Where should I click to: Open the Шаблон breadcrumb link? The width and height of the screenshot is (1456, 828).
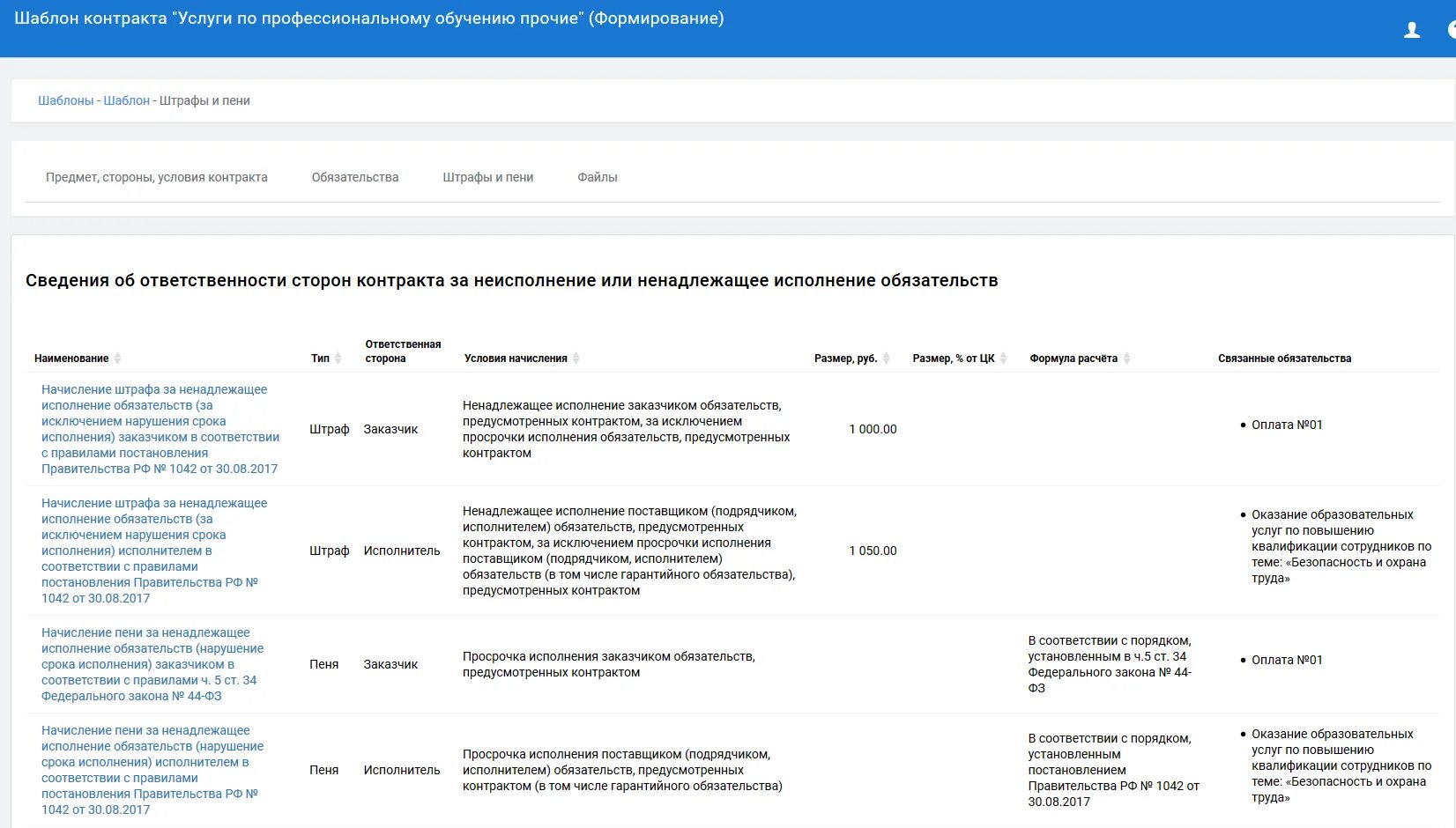tap(126, 100)
